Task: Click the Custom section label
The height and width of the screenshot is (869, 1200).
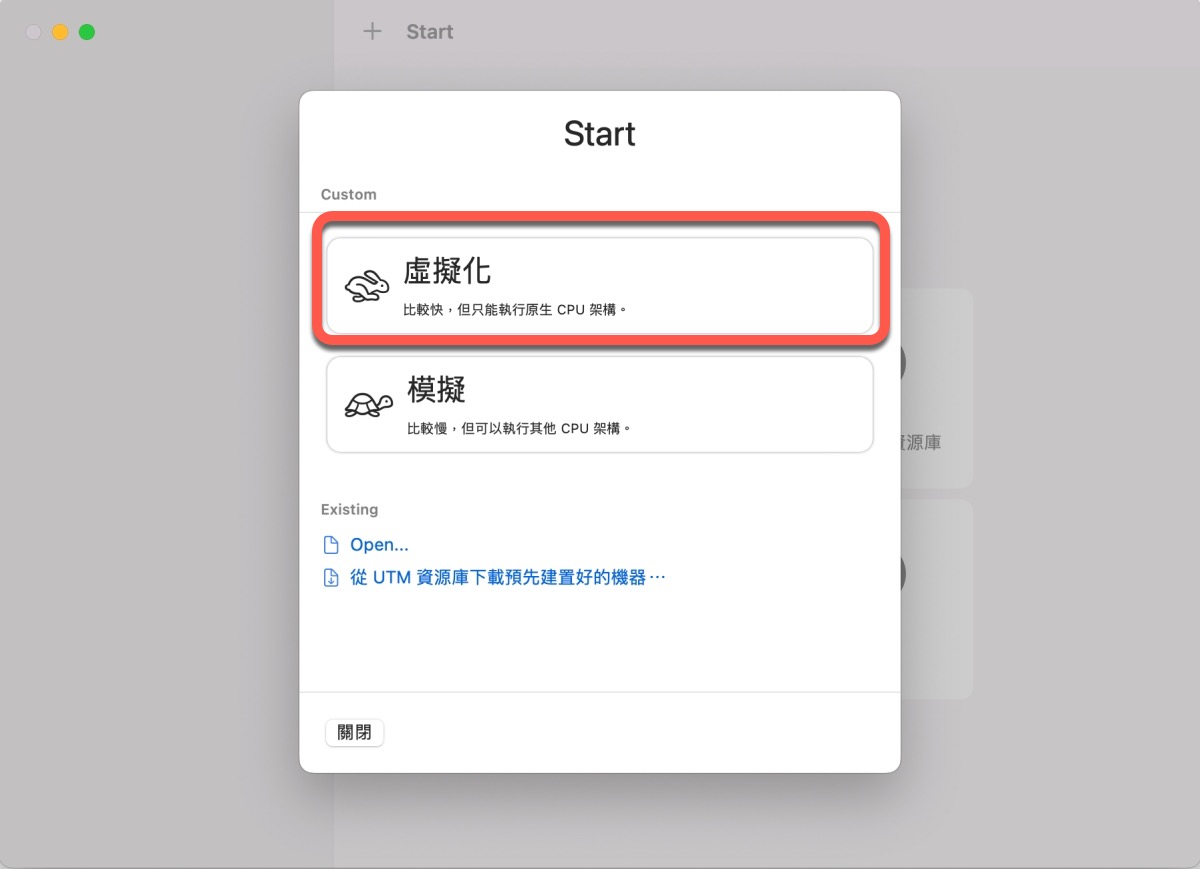Action: coord(349,194)
